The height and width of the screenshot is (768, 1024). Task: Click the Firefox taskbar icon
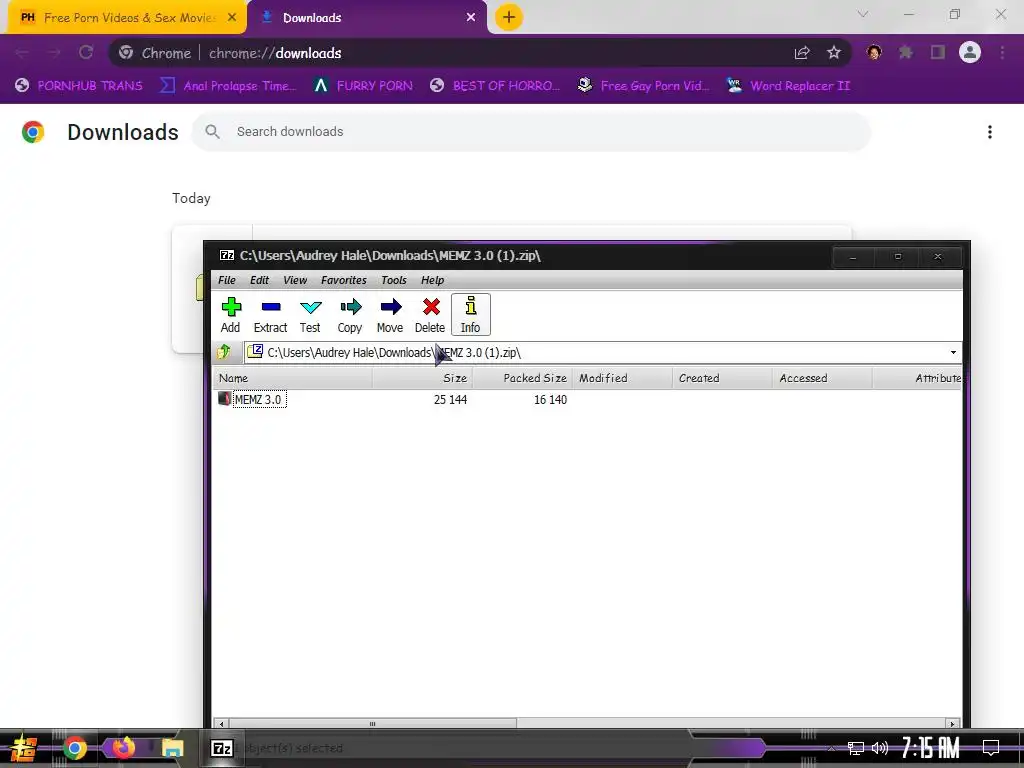pyautogui.click(x=123, y=748)
